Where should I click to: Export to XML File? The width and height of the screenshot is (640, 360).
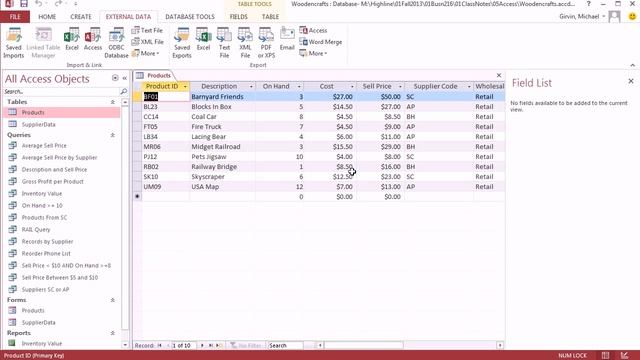[x=245, y=43]
